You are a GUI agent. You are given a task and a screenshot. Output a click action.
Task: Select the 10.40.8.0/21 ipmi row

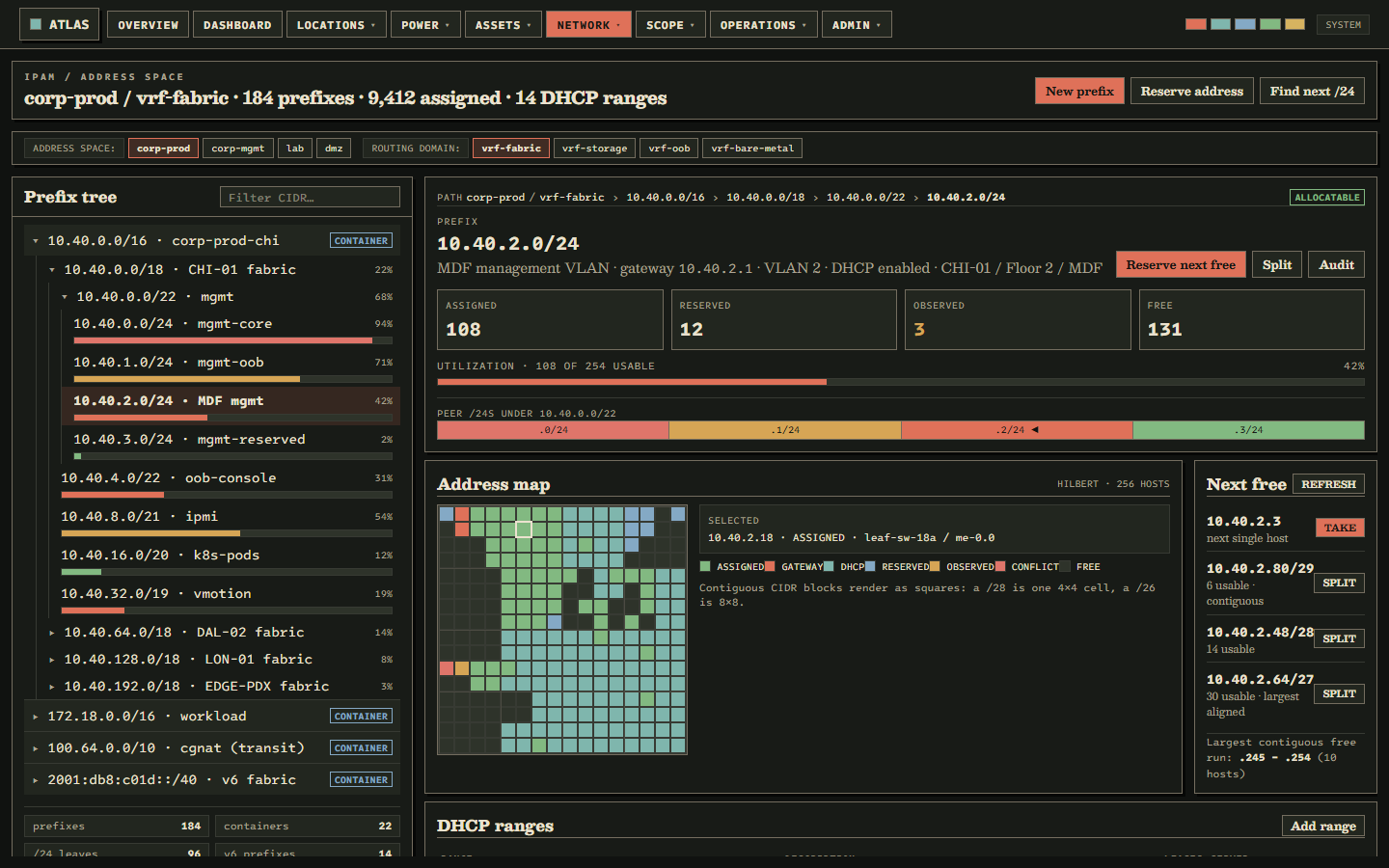coord(225,522)
